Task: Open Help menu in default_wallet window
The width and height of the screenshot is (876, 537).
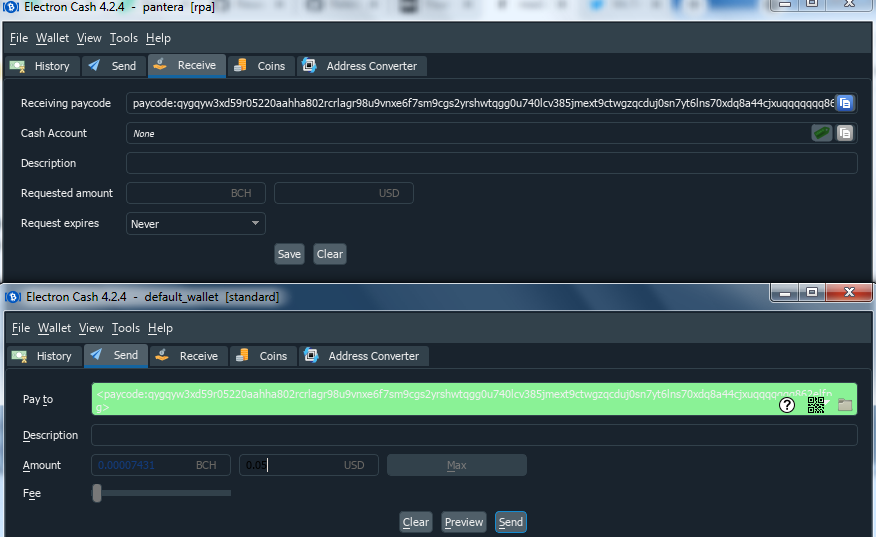Action: 160,328
